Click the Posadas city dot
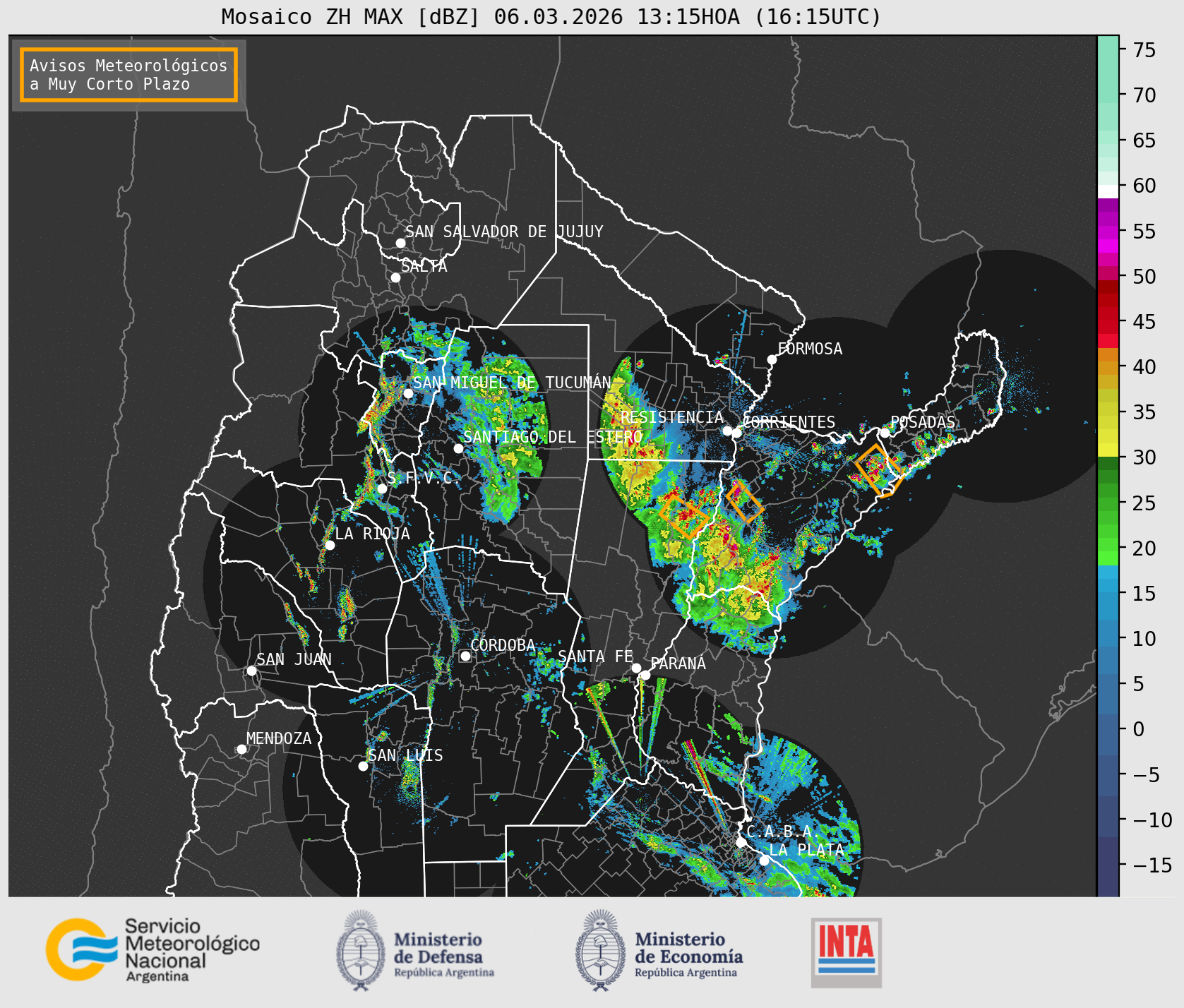Viewport: 1184px width, 1008px height. coord(884,433)
